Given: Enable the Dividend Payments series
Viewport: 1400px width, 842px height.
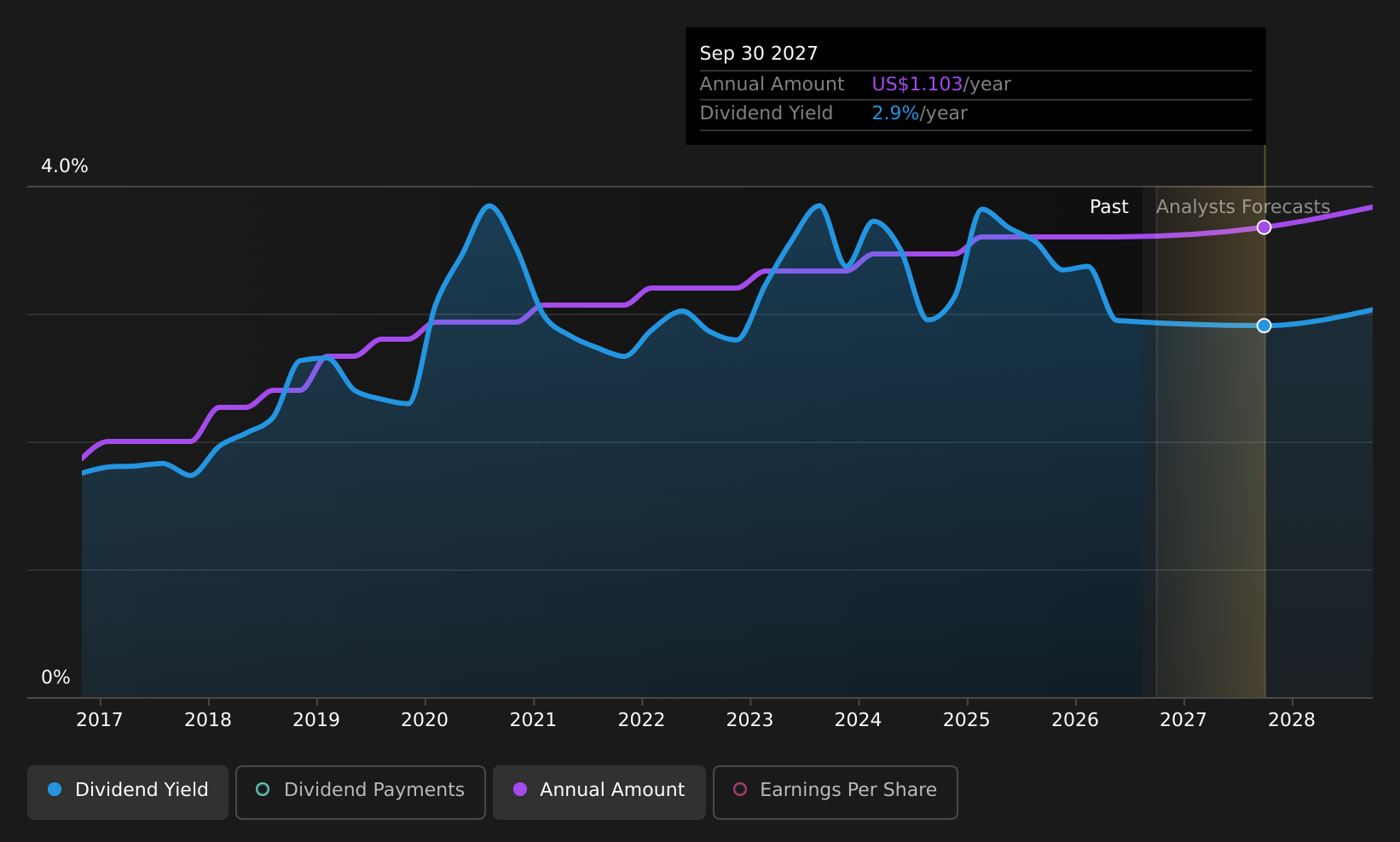Looking at the screenshot, I should point(361,792).
